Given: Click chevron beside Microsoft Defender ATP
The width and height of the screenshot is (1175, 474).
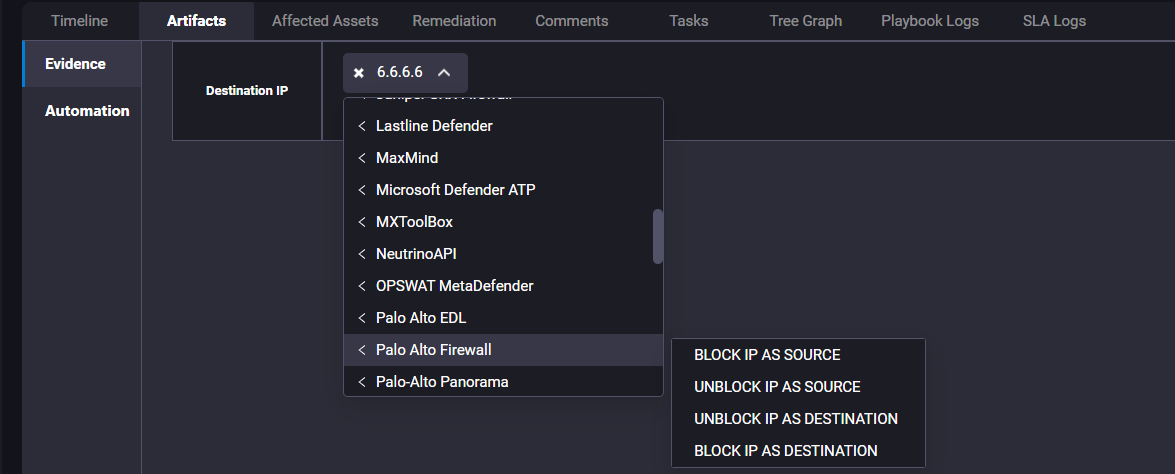Looking at the screenshot, I should (362, 190).
